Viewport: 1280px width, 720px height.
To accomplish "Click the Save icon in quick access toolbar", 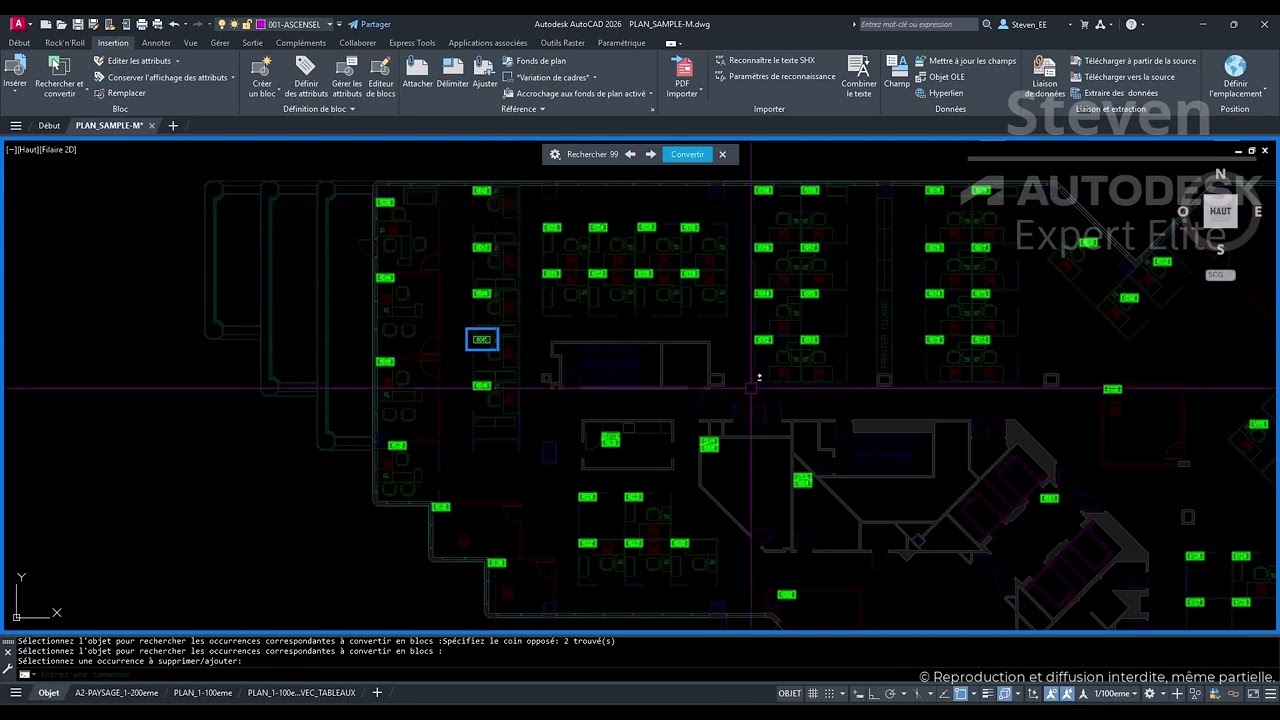I will coord(77,24).
